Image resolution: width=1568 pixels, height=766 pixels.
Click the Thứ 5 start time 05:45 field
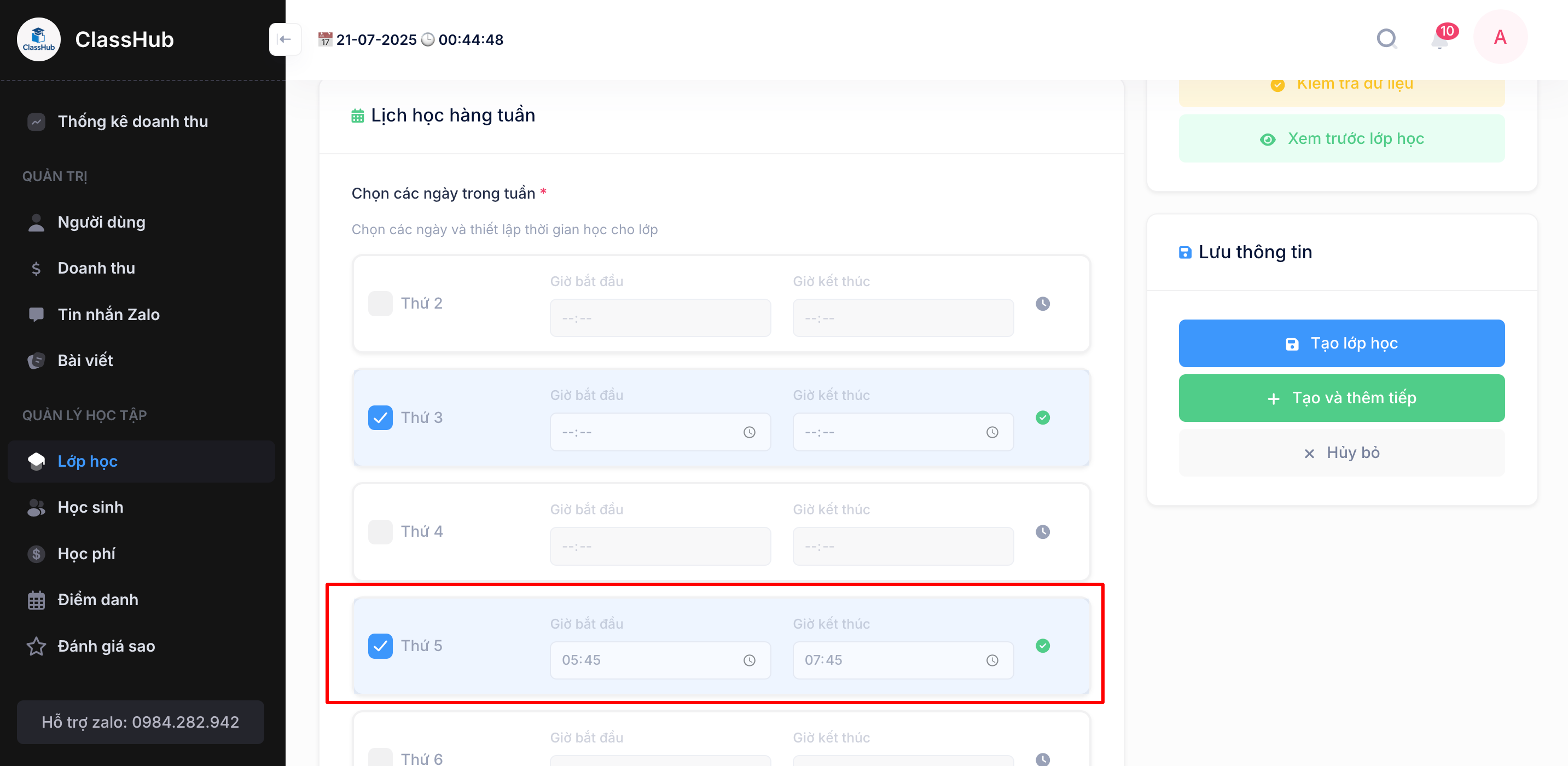tap(660, 660)
